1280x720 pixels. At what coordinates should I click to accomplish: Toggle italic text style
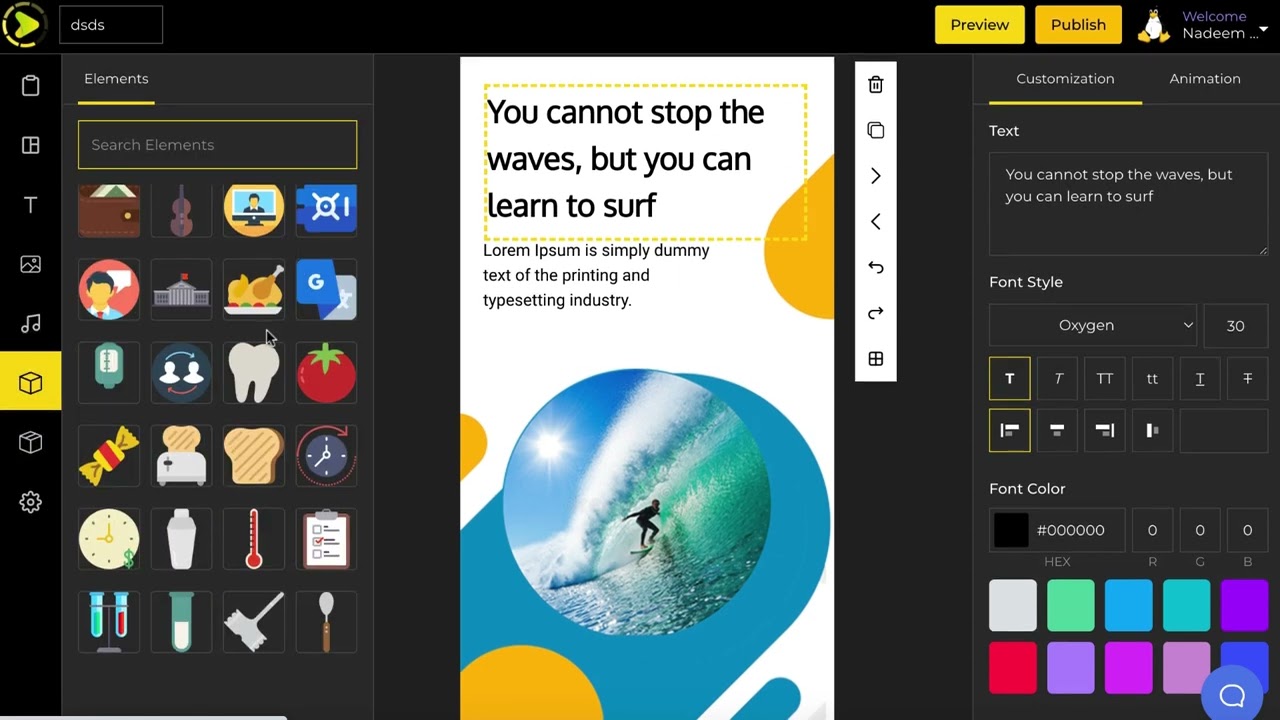pos(1057,379)
